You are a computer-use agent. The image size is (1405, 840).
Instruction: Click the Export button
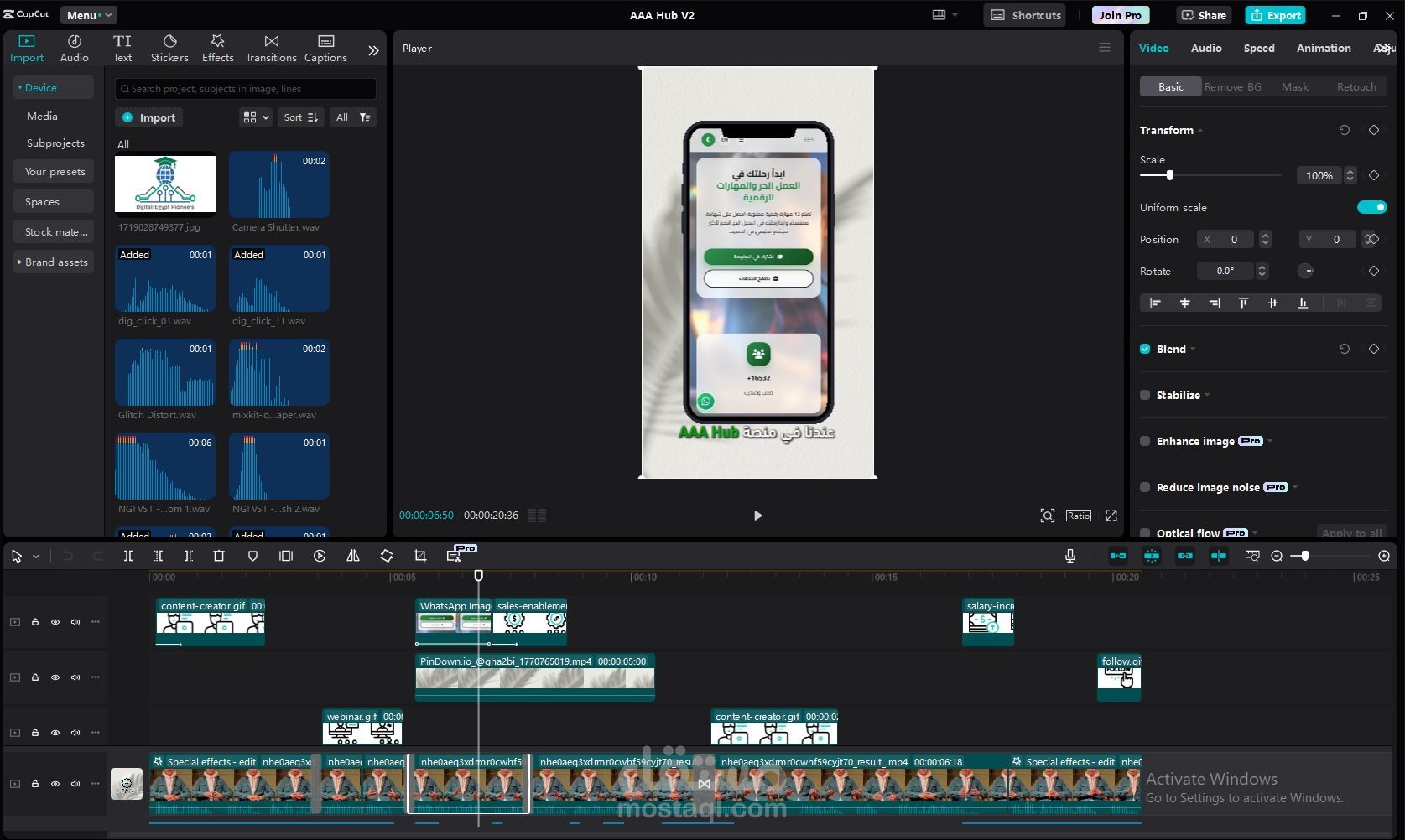pyautogui.click(x=1275, y=15)
